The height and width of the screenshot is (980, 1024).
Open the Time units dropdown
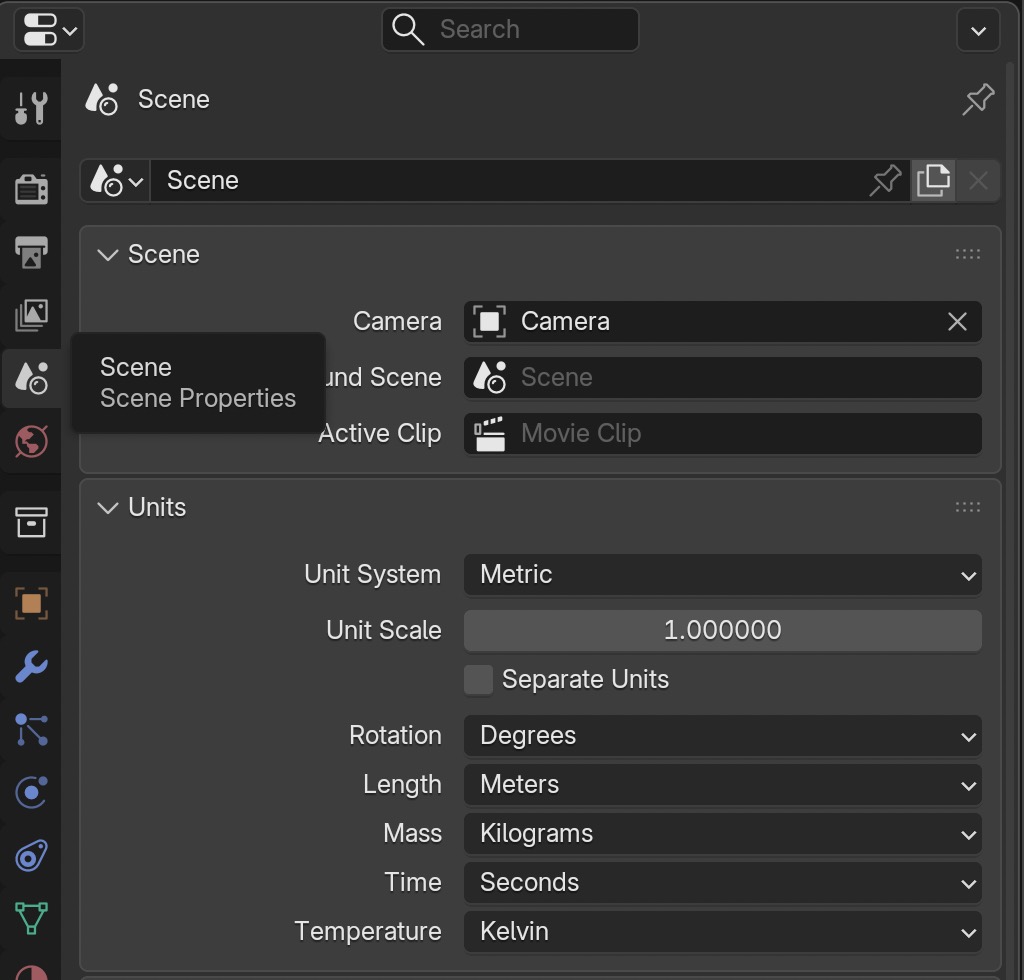(722, 883)
